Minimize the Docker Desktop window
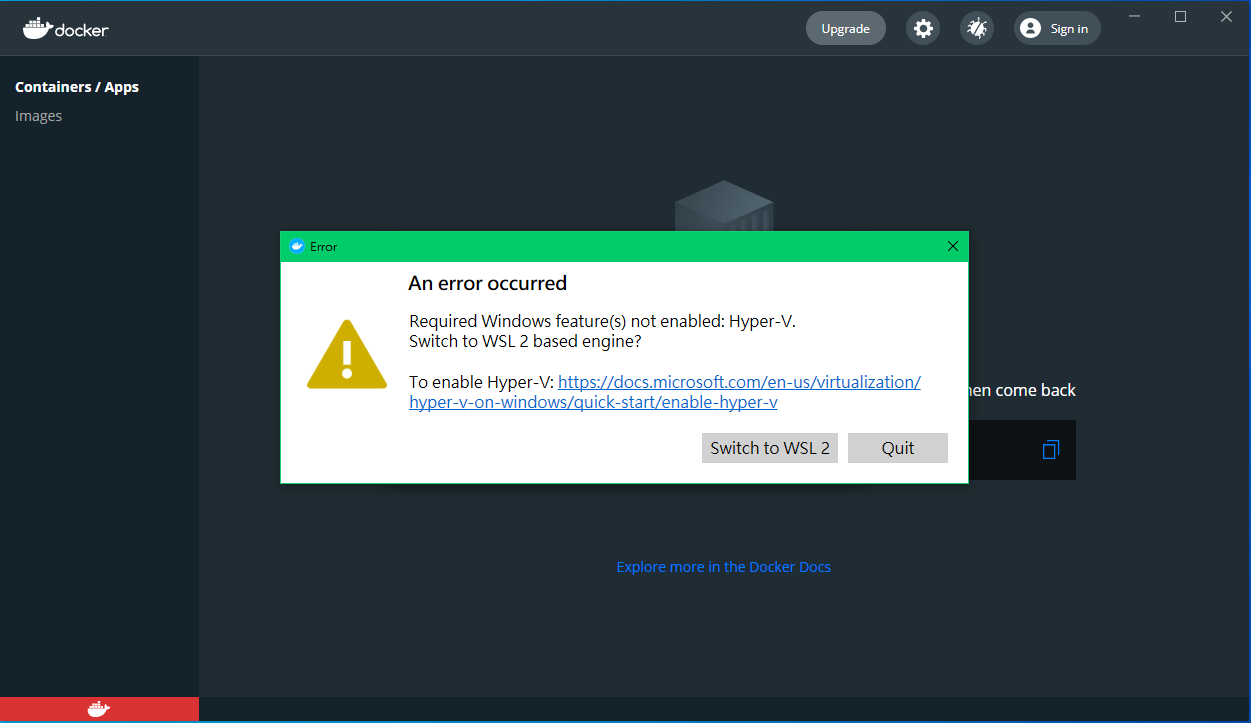Viewport: 1251px width, 723px height. tap(1135, 17)
